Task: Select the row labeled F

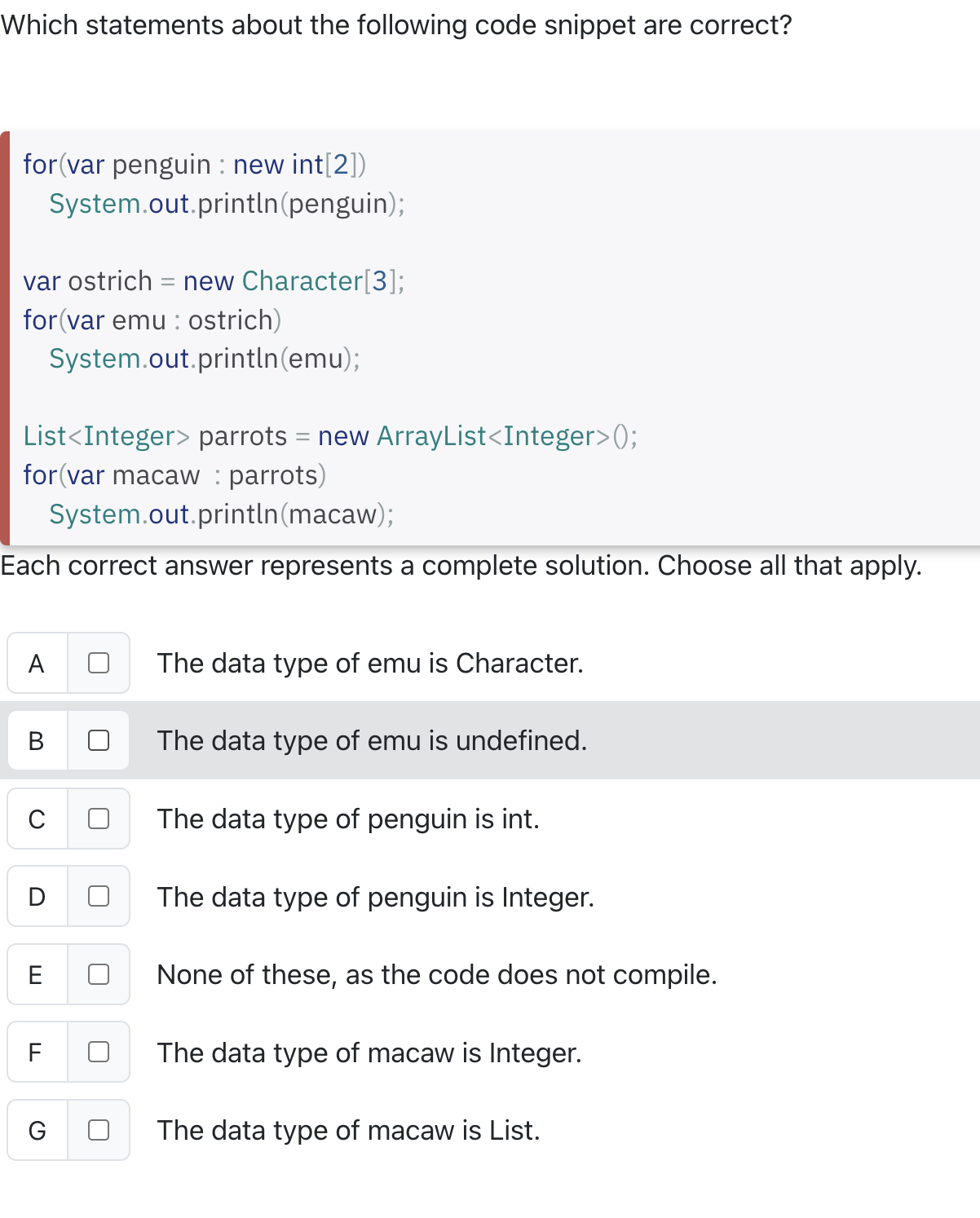Action: pos(36,1053)
